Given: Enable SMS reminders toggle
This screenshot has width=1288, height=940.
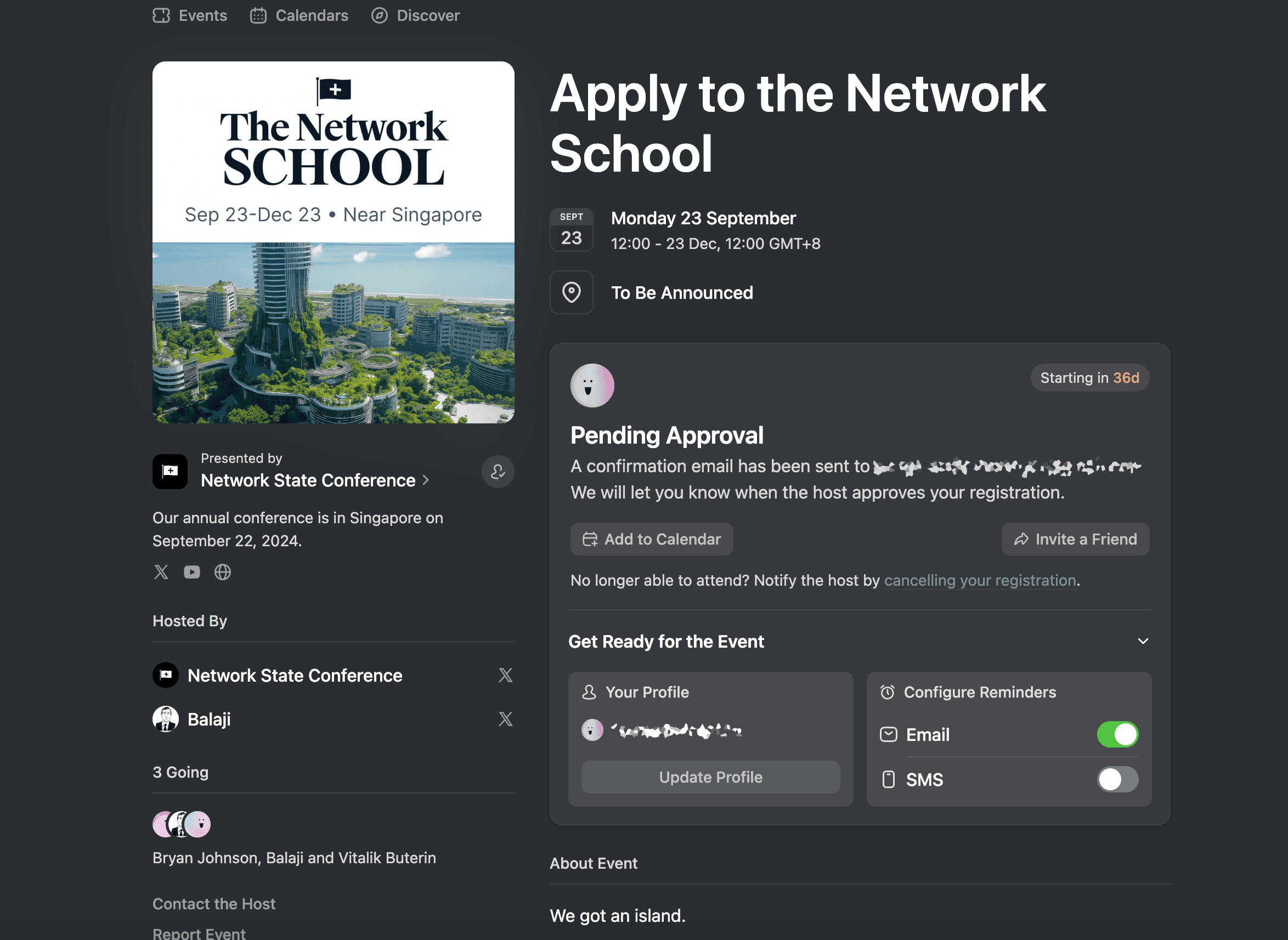Looking at the screenshot, I should [1117, 779].
